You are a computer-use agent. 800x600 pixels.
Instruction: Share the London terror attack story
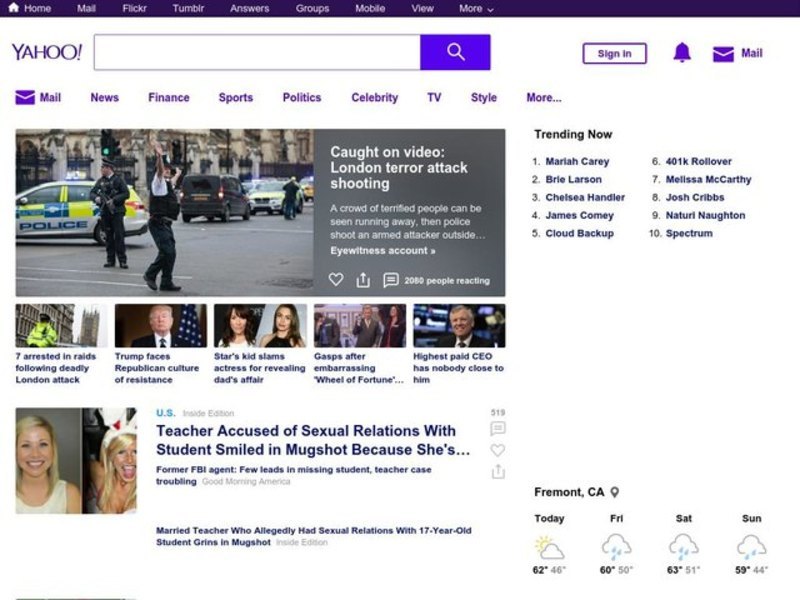363,280
